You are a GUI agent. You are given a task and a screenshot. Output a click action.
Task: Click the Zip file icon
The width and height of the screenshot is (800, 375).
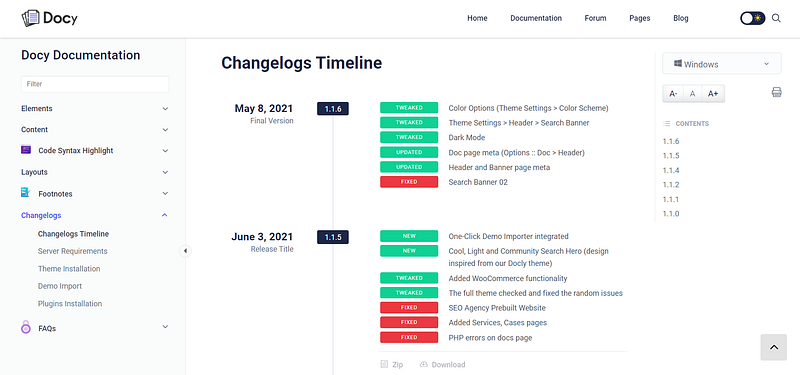[x=384, y=364]
